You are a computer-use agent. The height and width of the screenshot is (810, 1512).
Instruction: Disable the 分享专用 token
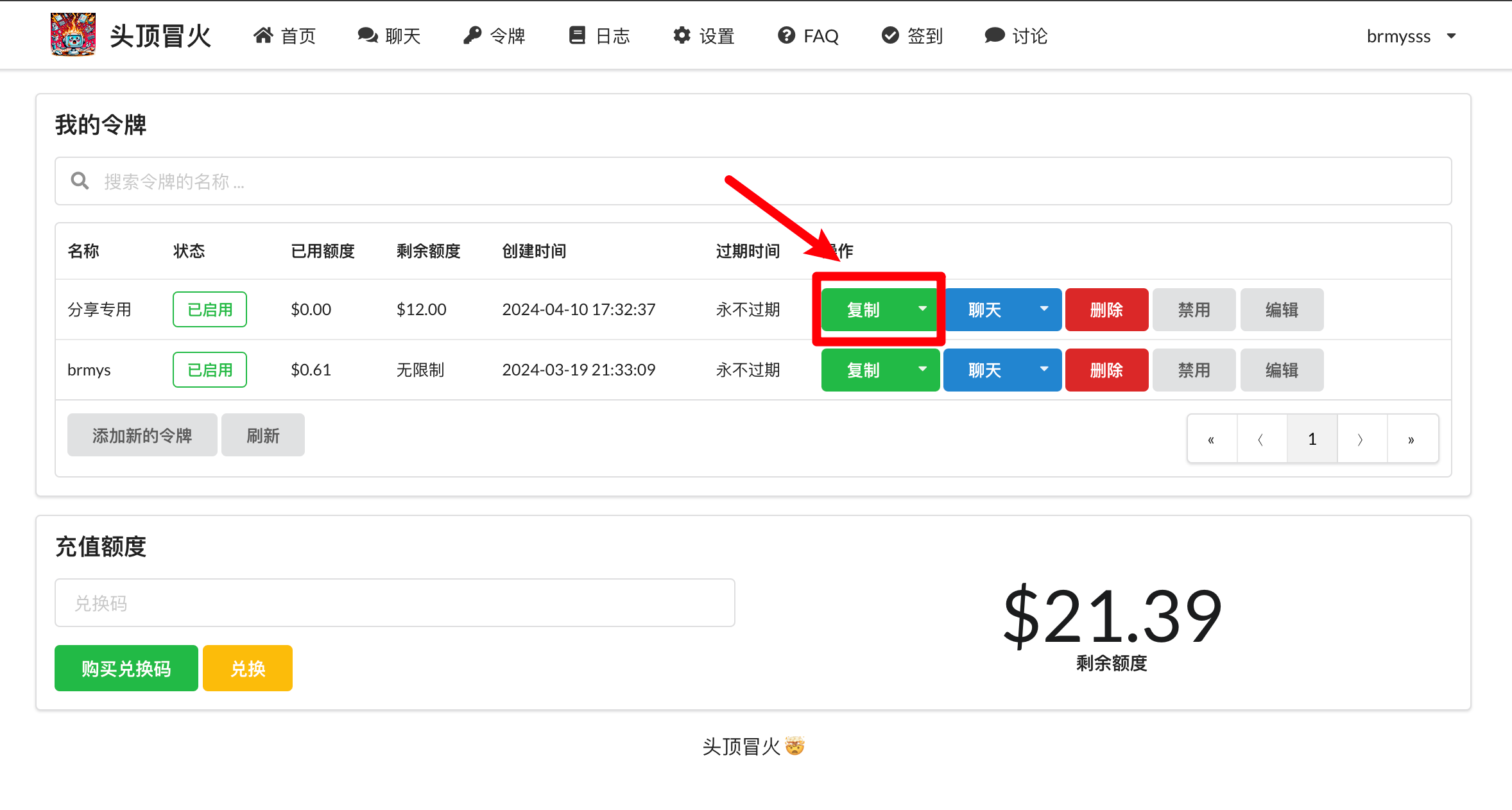(1194, 309)
